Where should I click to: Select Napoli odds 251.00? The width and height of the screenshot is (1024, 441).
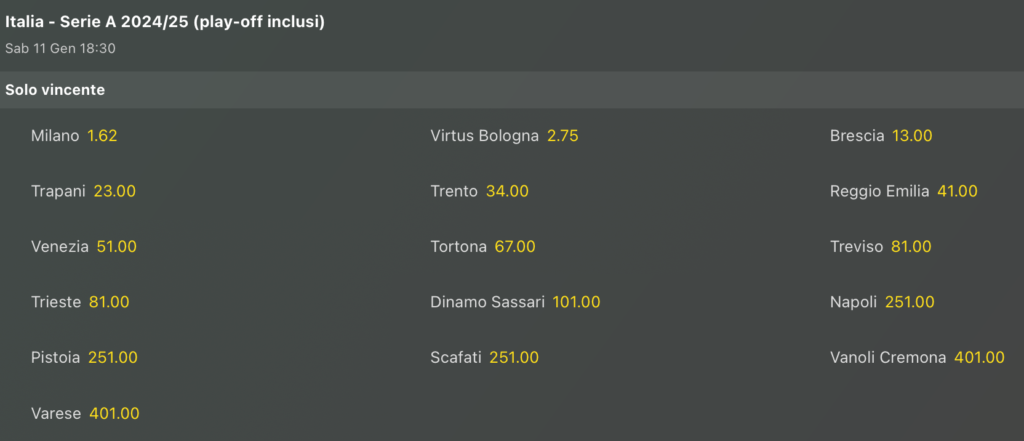(910, 302)
